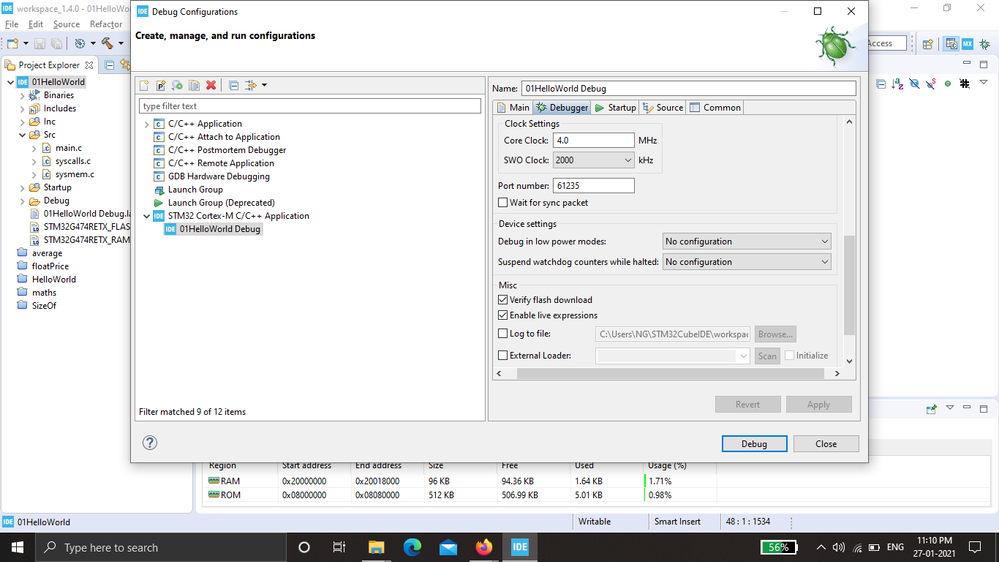The height and width of the screenshot is (562, 999).
Task: Click the Debug button
Action: pos(754,443)
